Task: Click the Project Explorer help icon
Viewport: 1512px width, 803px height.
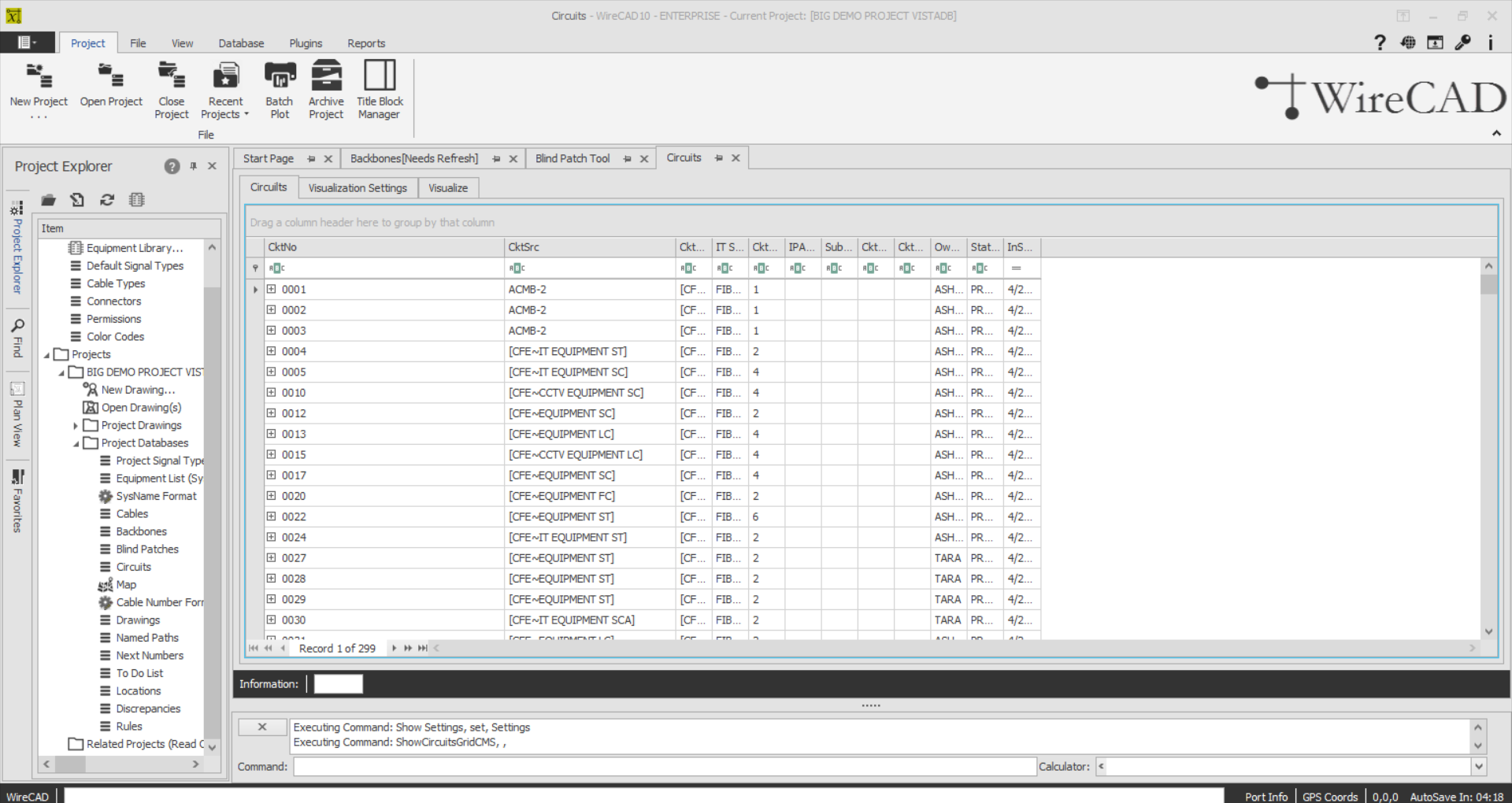Action: point(172,166)
